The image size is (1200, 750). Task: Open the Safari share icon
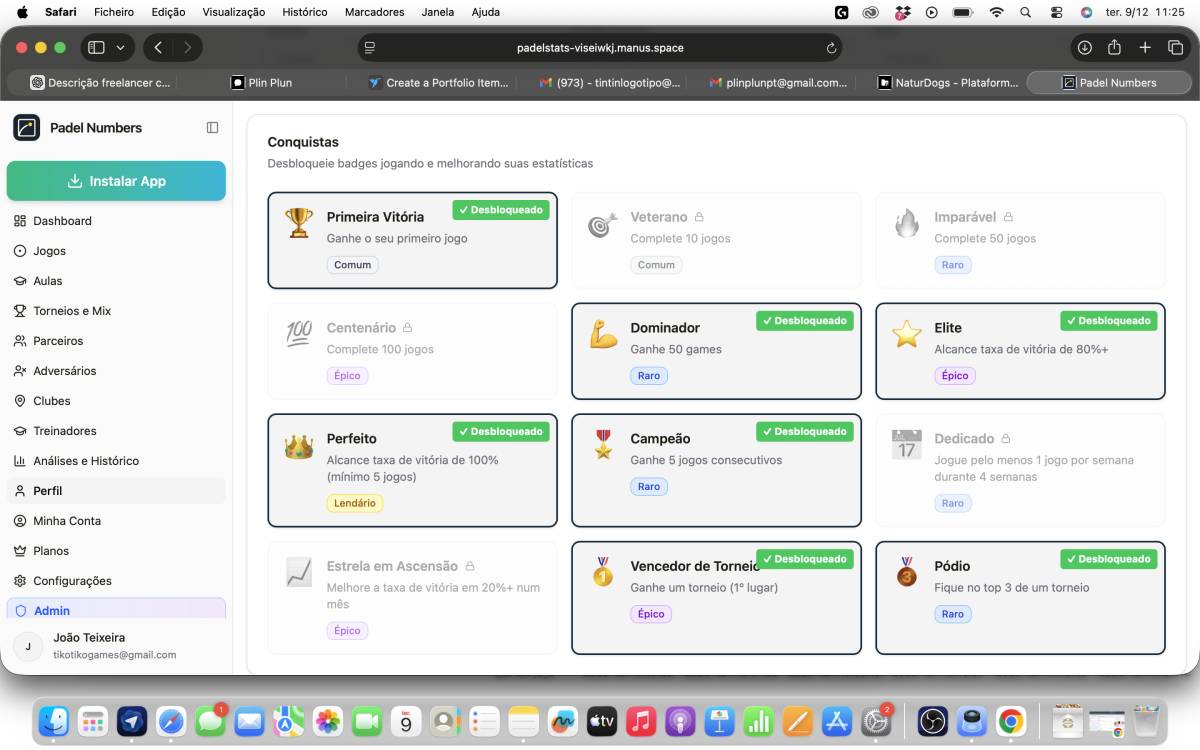pyautogui.click(x=1114, y=48)
